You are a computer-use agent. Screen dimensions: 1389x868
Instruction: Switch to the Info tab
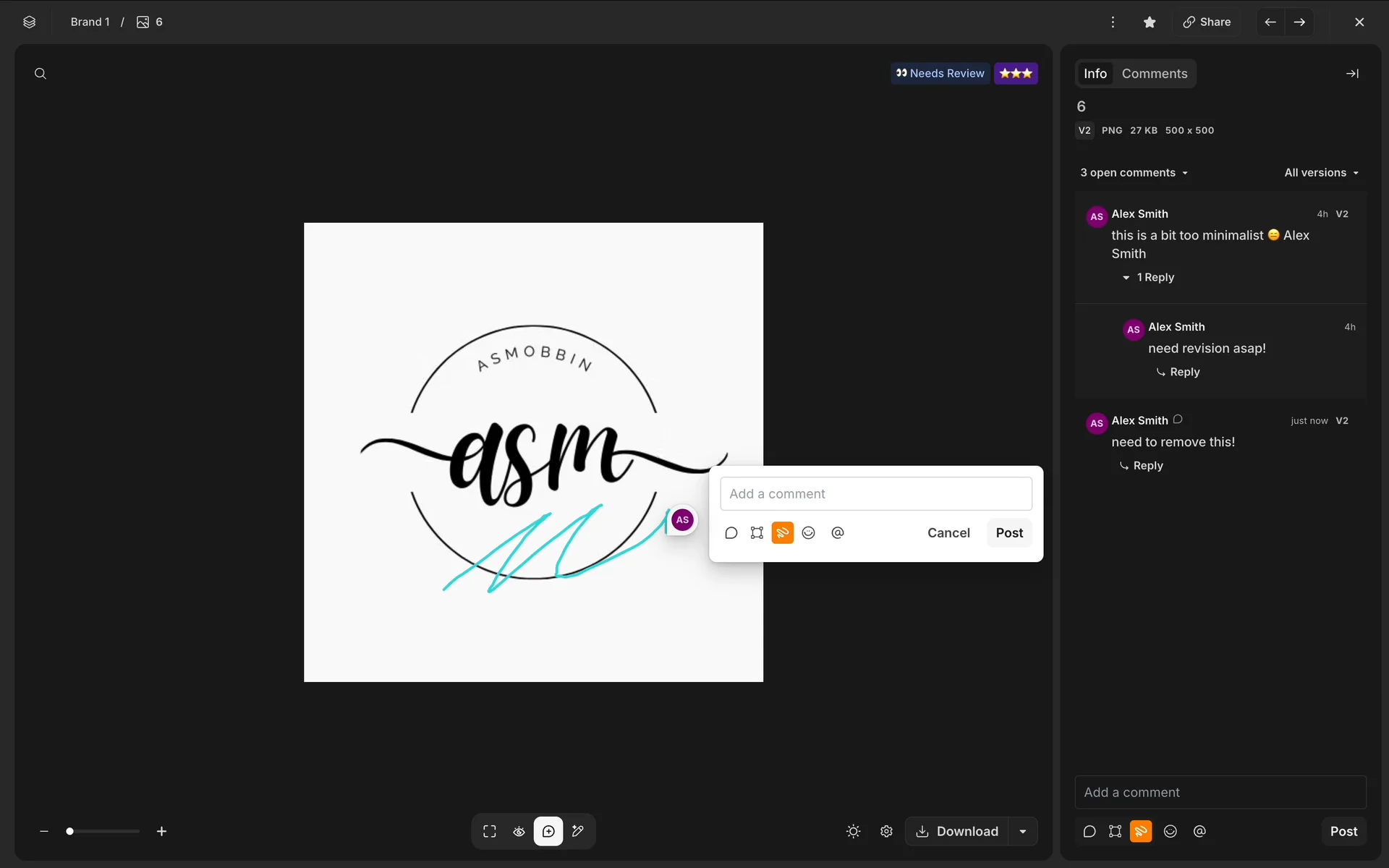point(1095,74)
